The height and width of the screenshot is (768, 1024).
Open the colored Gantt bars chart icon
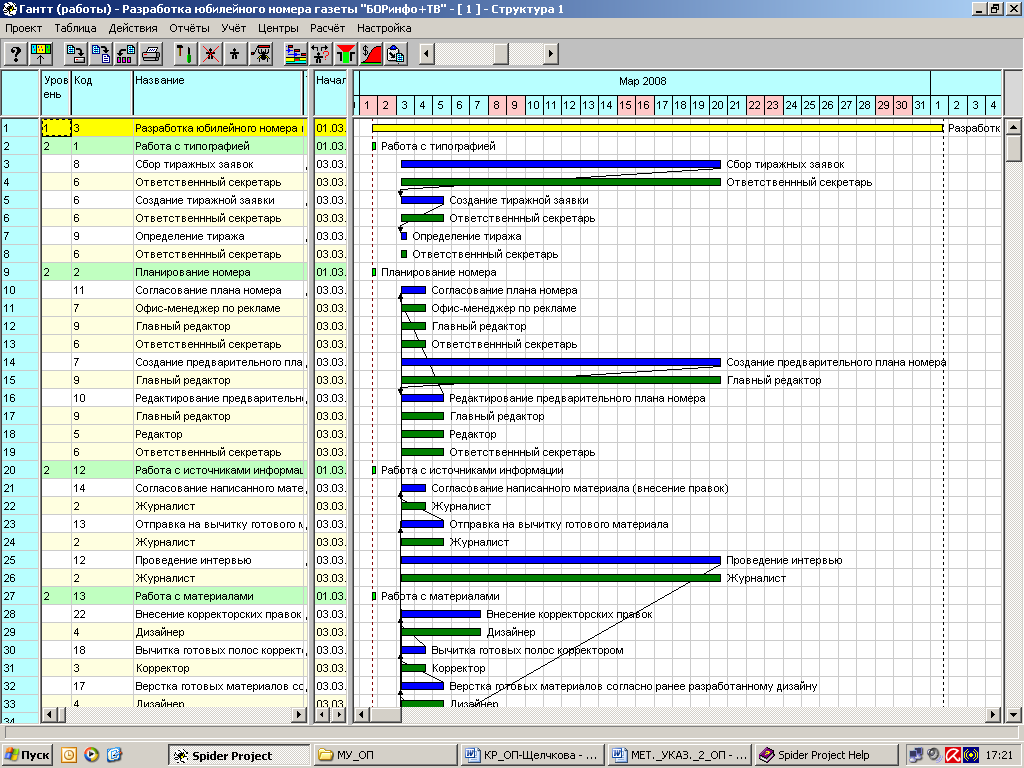(296, 53)
